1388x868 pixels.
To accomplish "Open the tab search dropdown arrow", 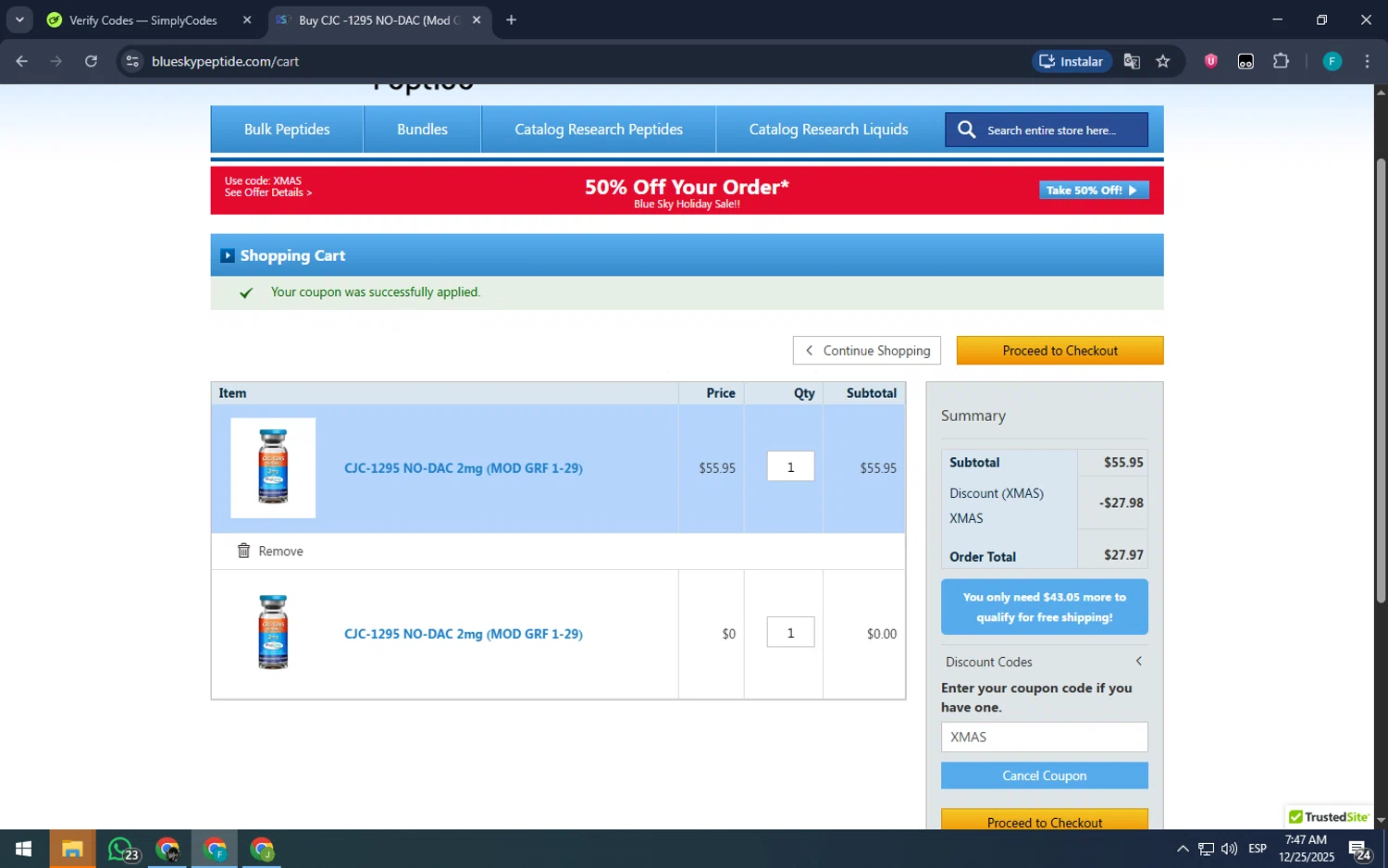I will tap(19, 19).
